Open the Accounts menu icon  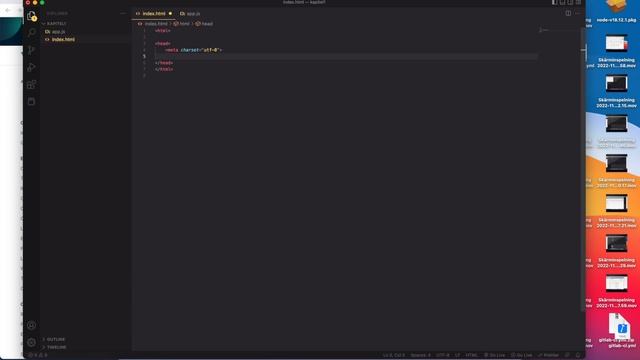point(31,325)
